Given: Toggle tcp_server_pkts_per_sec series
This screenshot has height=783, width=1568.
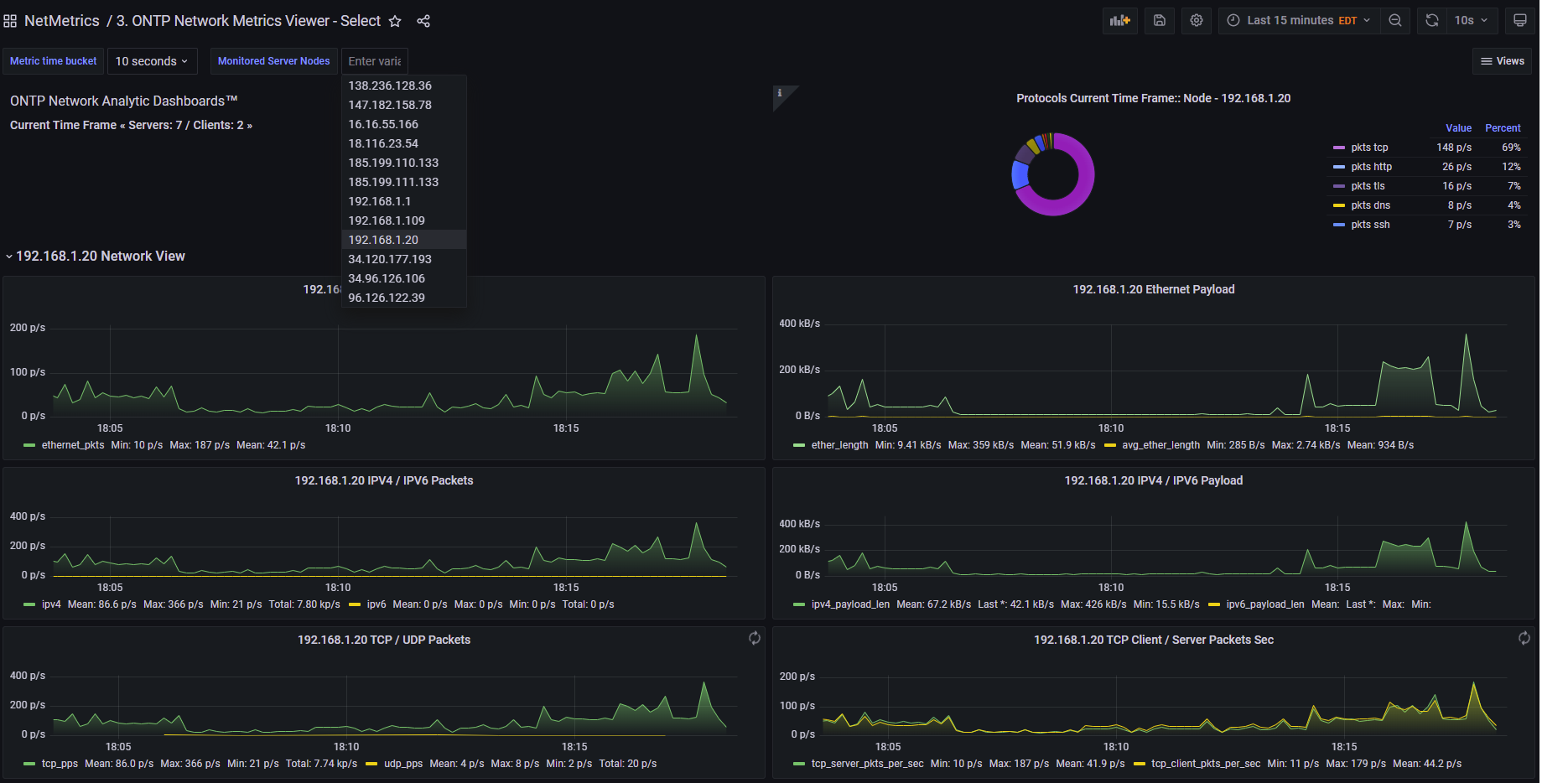Looking at the screenshot, I should (x=867, y=764).
